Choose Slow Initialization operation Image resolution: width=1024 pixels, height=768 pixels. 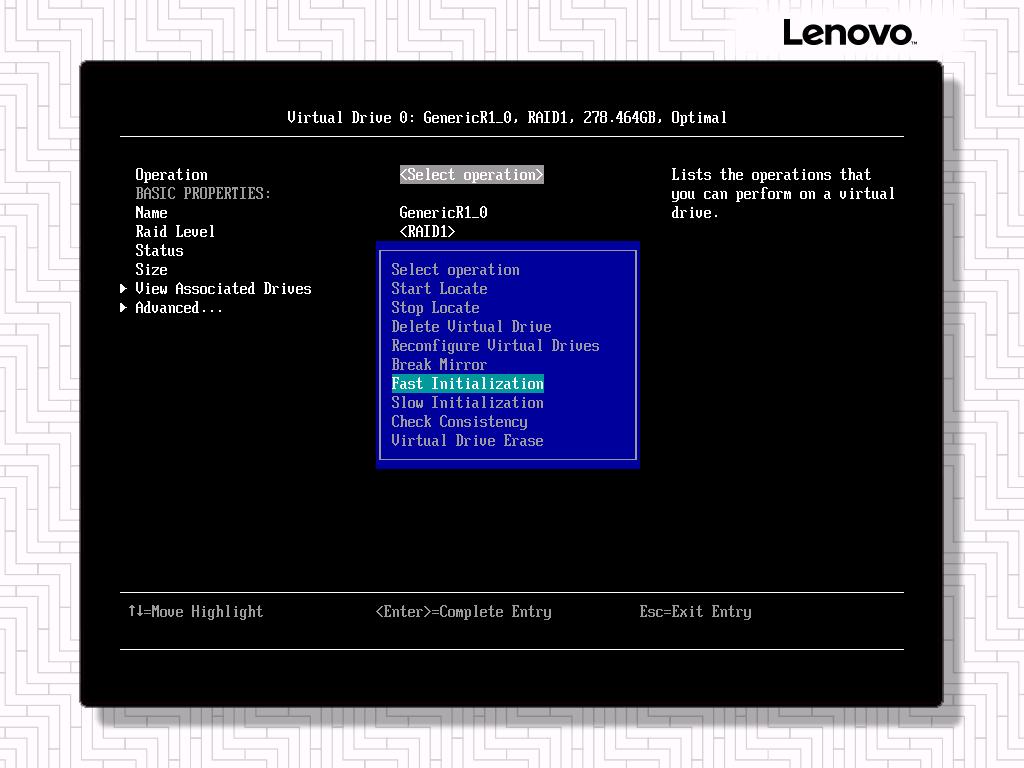tap(467, 403)
